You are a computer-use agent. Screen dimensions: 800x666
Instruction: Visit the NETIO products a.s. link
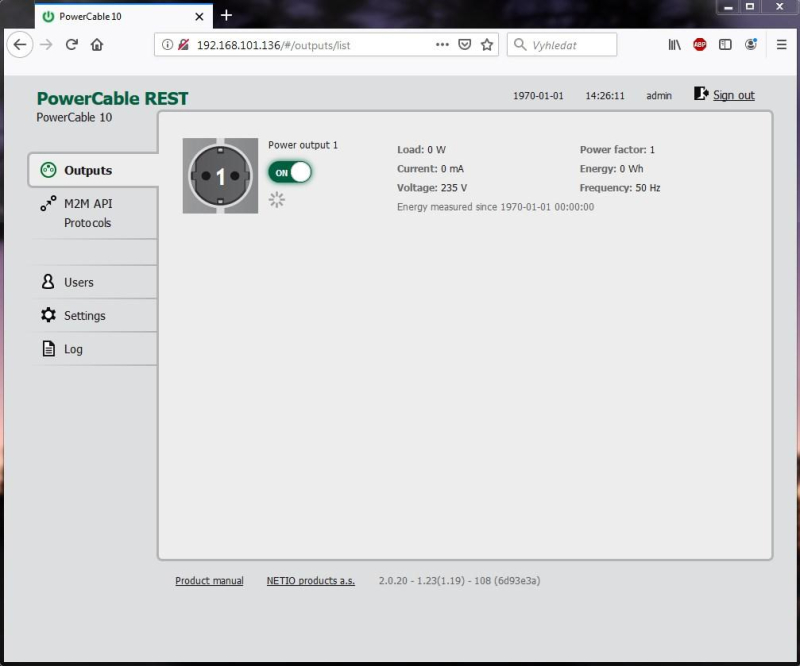pyautogui.click(x=310, y=581)
